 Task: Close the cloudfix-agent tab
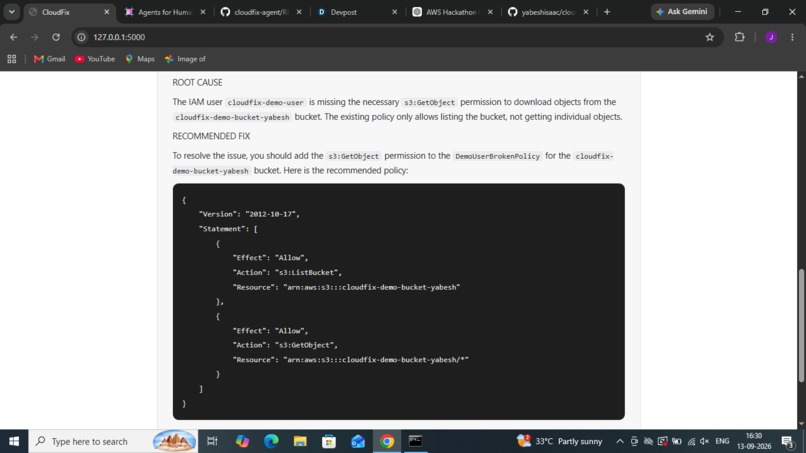coord(299,12)
